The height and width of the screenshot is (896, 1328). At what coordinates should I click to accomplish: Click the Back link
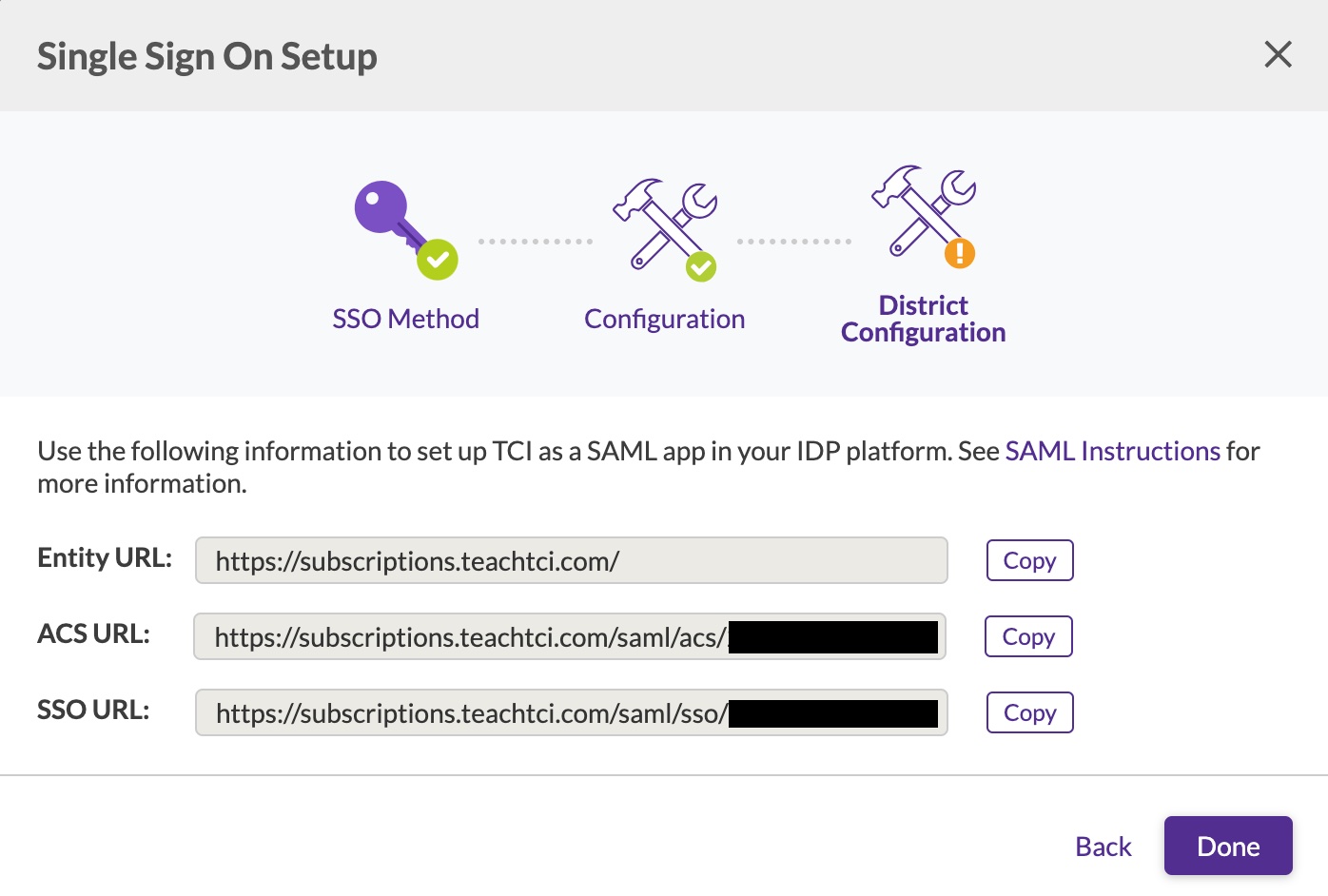[1102, 846]
